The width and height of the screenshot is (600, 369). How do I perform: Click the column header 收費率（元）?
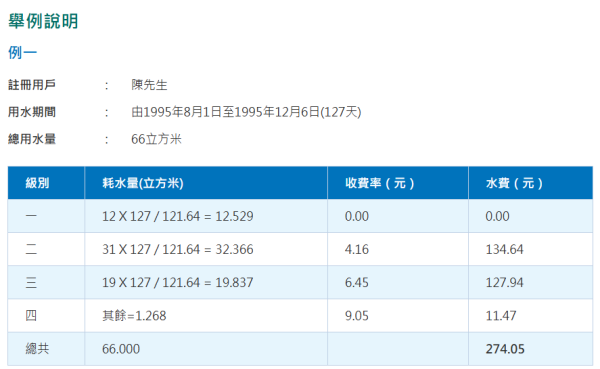tap(380, 183)
